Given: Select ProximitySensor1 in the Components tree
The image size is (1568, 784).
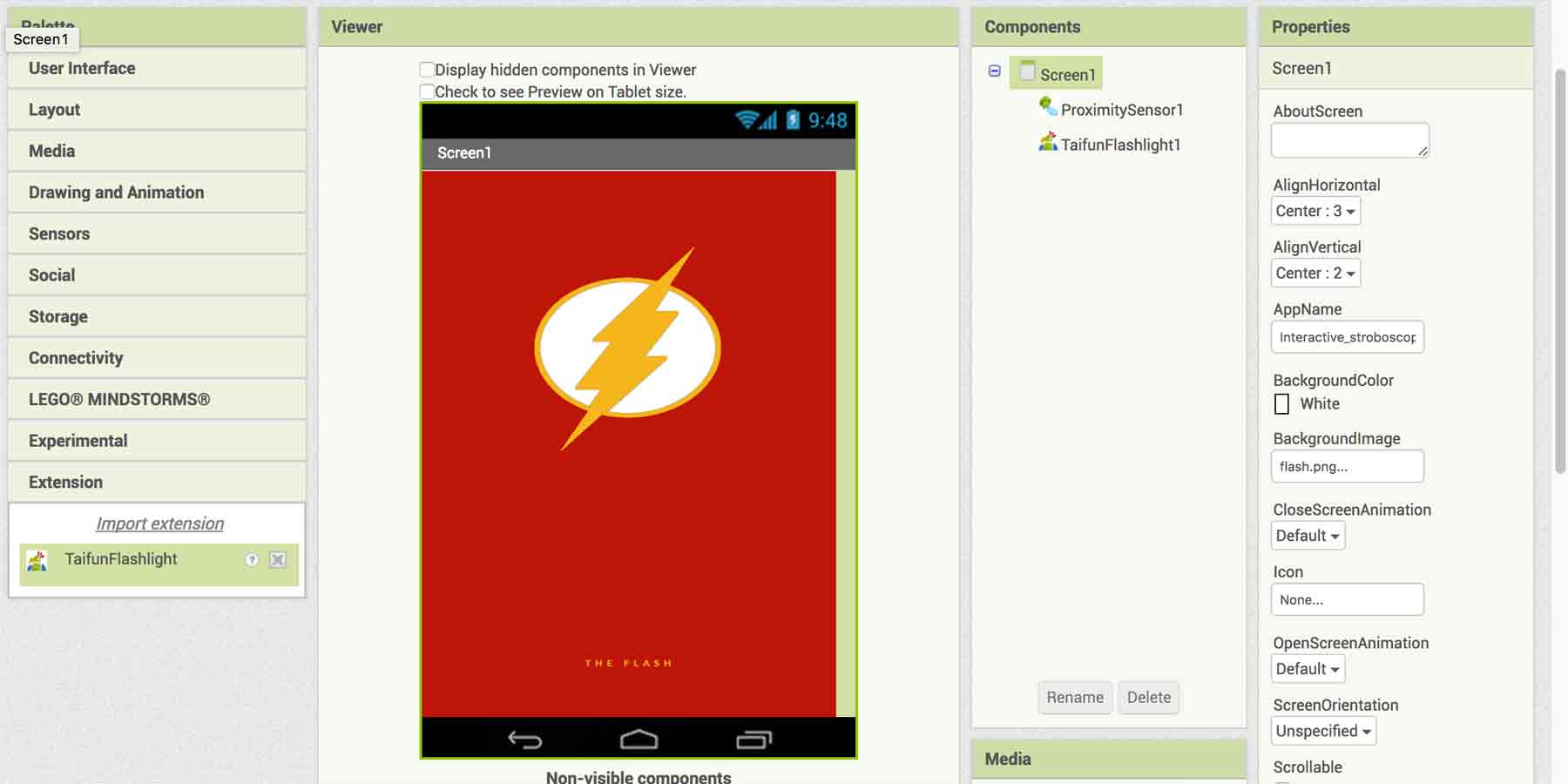Looking at the screenshot, I should click(1122, 110).
